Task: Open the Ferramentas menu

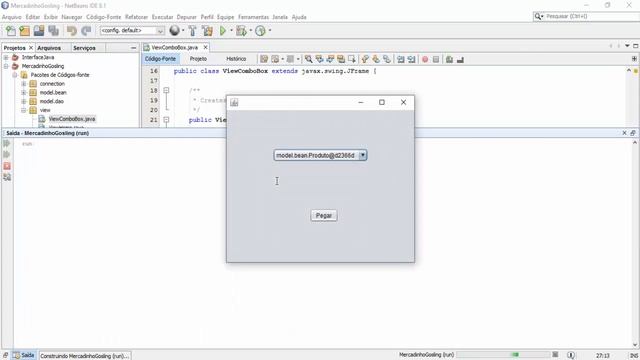Action: tap(253, 17)
